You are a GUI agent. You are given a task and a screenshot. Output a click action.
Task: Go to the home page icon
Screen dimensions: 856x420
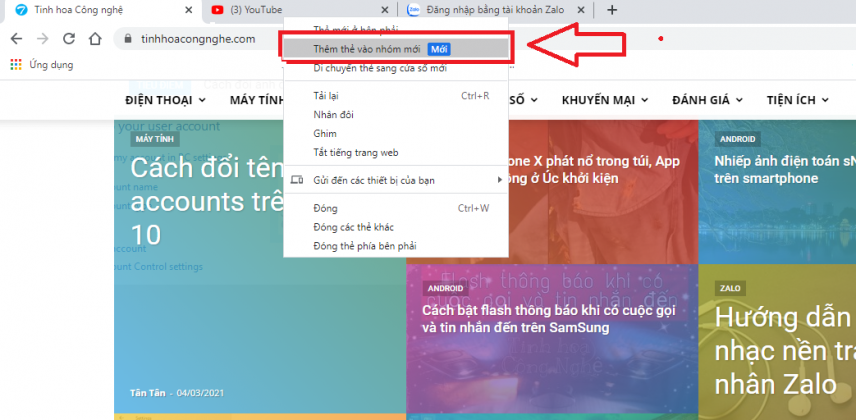(x=94, y=39)
